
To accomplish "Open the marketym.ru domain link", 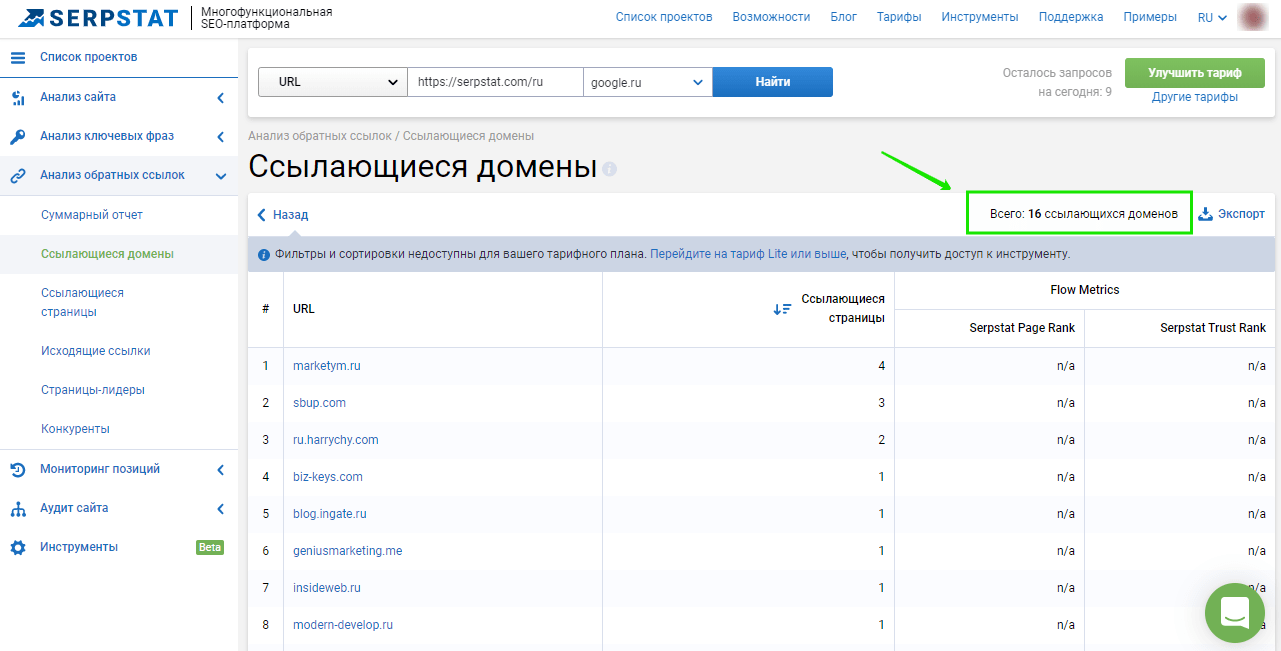I will [326, 366].
